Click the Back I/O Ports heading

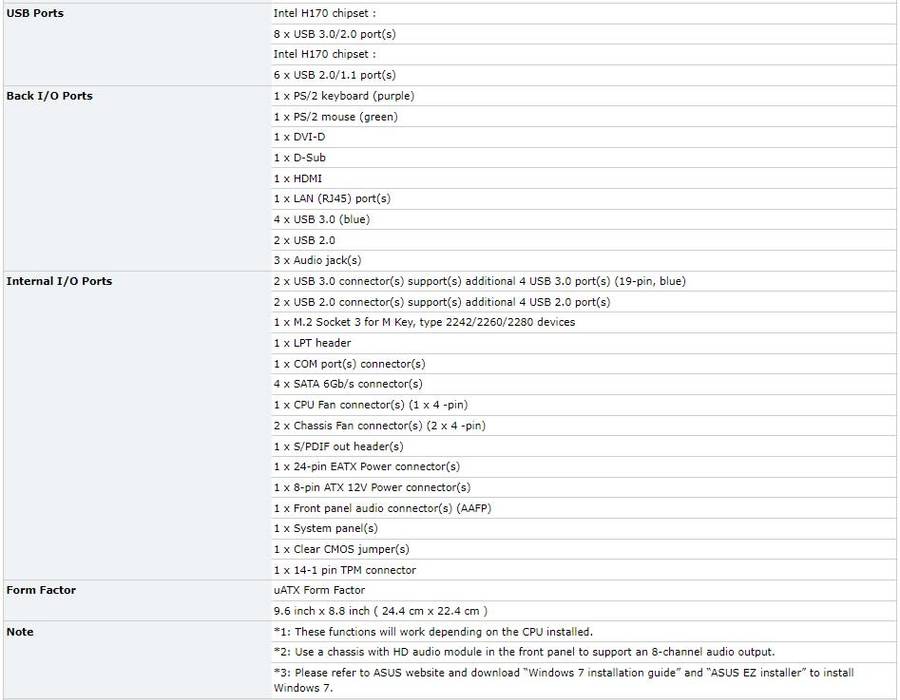point(49,96)
